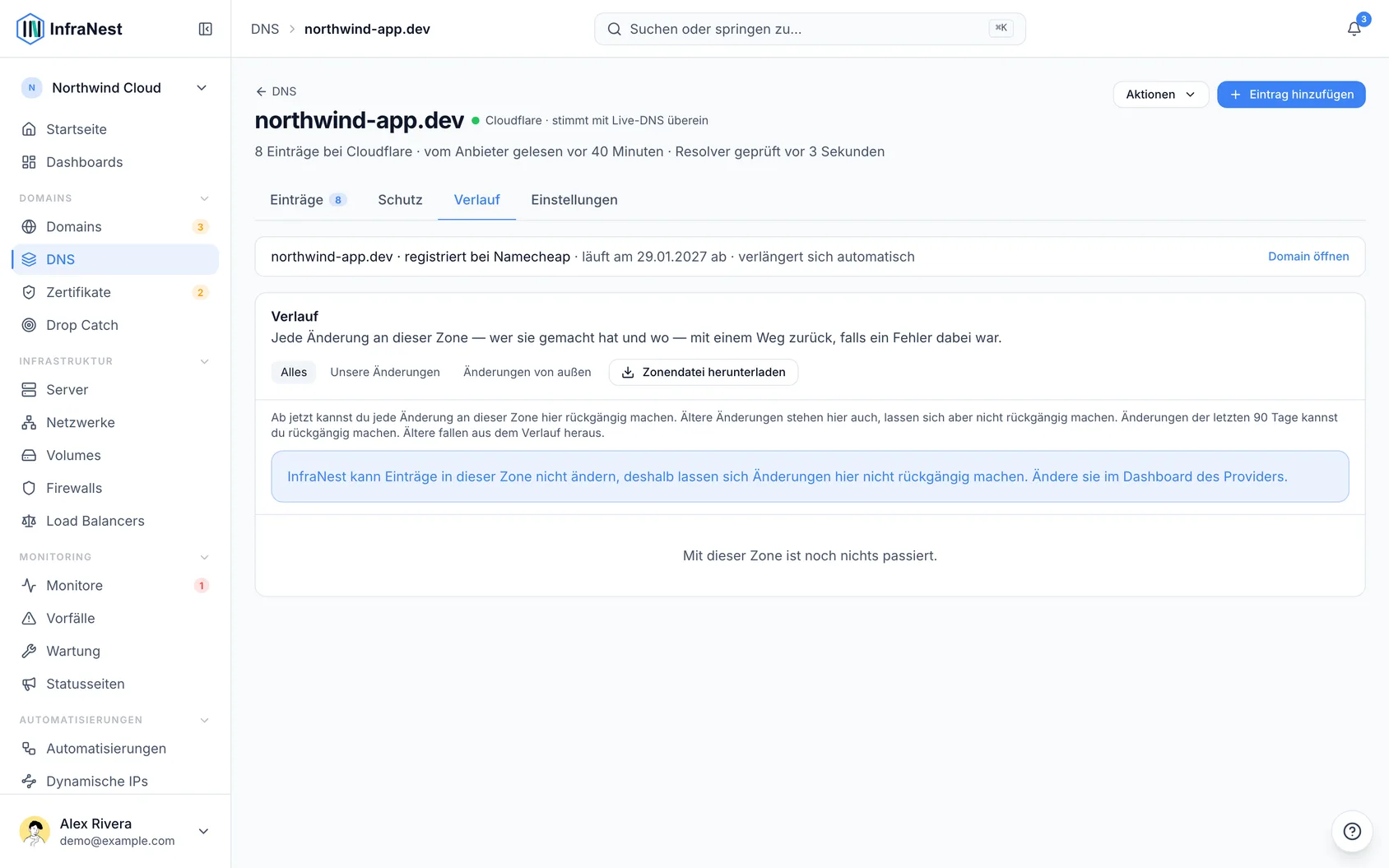Filter by Änderungen von außen

[x=527, y=372]
